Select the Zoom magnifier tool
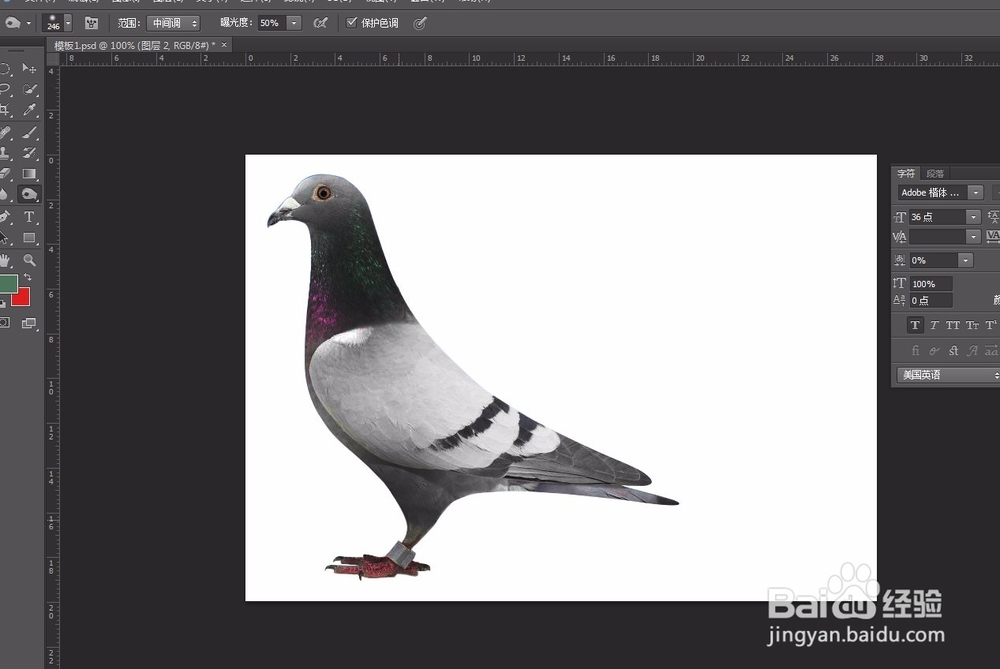 coord(29,260)
